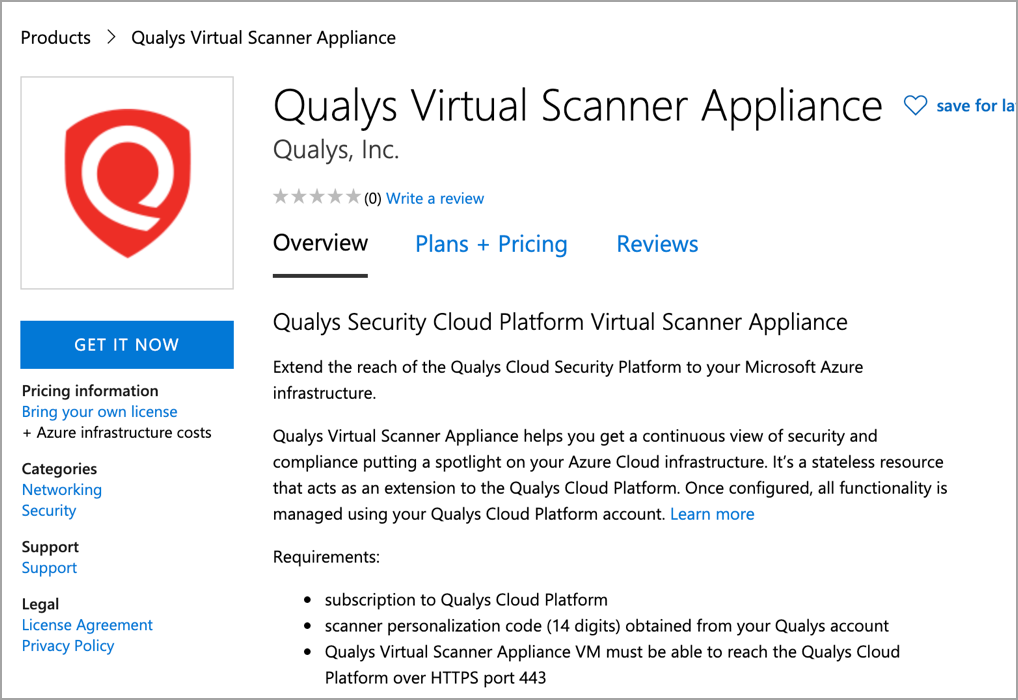
Task: Click the Qualys red shield logo
Action: [127, 183]
